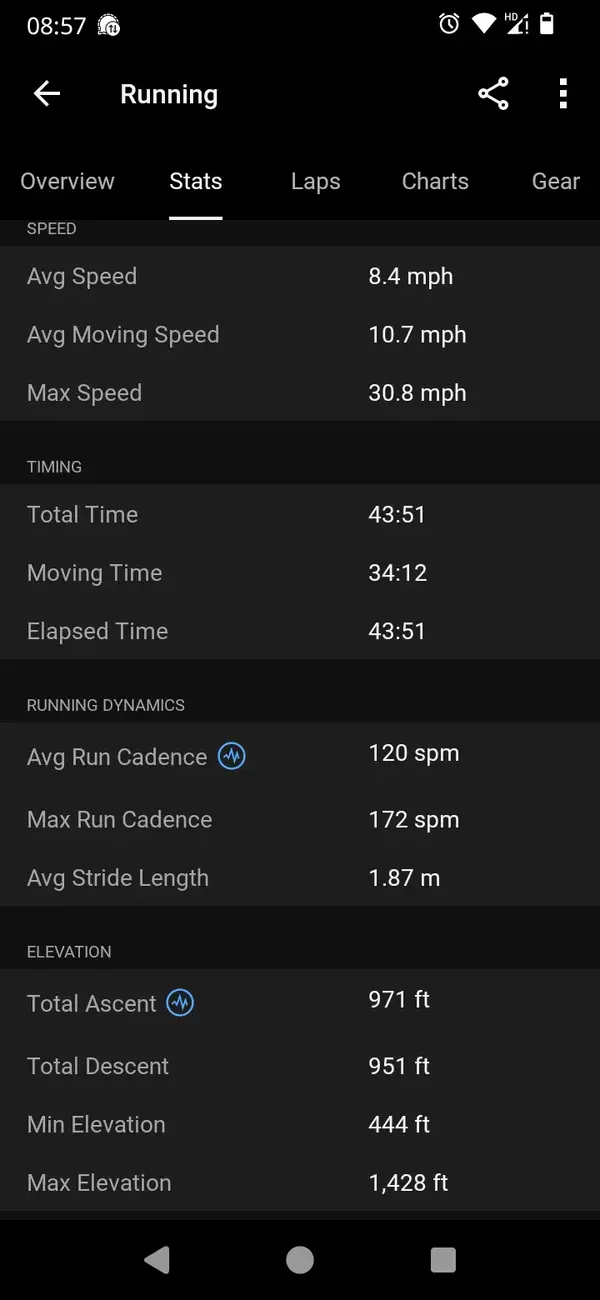Tap the back arrow icon
This screenshot has width=600, height=1300.
tap(47, 94)
